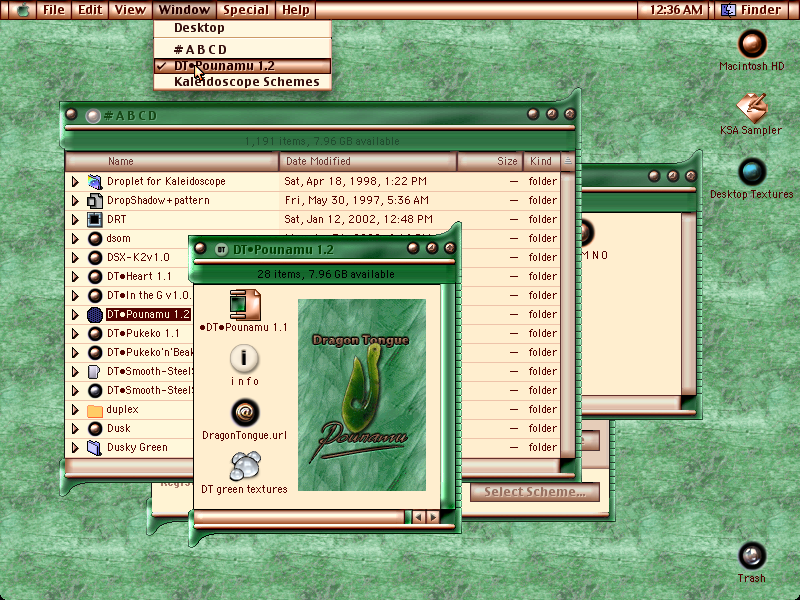This screenshot has width=800, height=600.
Task: Expand the dsom folder row
Action: 75,238
